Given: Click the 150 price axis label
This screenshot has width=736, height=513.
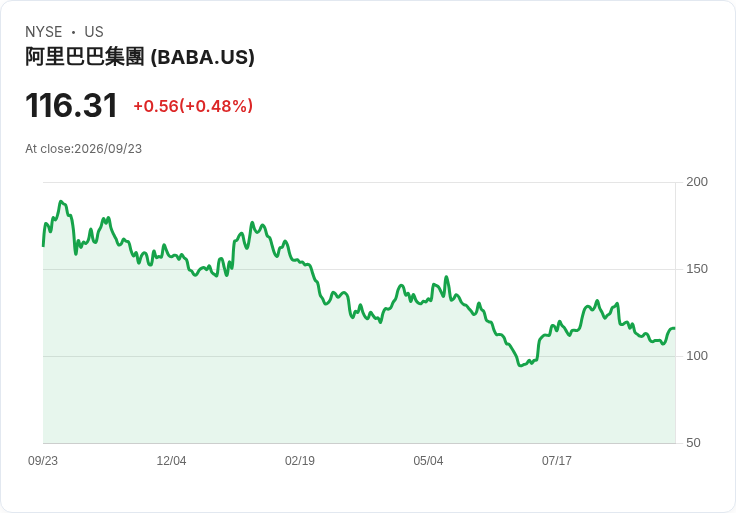Looking at the screenshot, I should tap(697, 269).
